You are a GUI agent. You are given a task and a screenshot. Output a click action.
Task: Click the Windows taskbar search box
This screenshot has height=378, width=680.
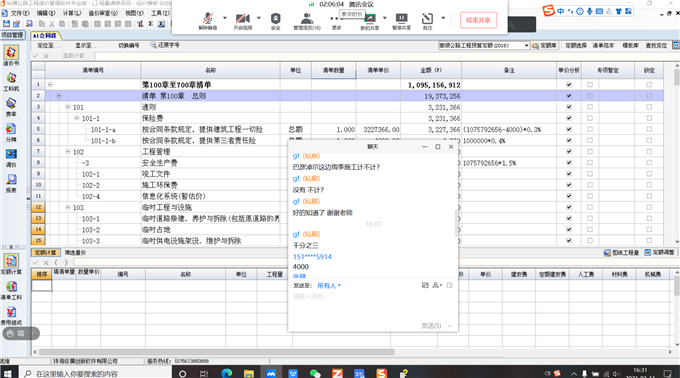95,373
